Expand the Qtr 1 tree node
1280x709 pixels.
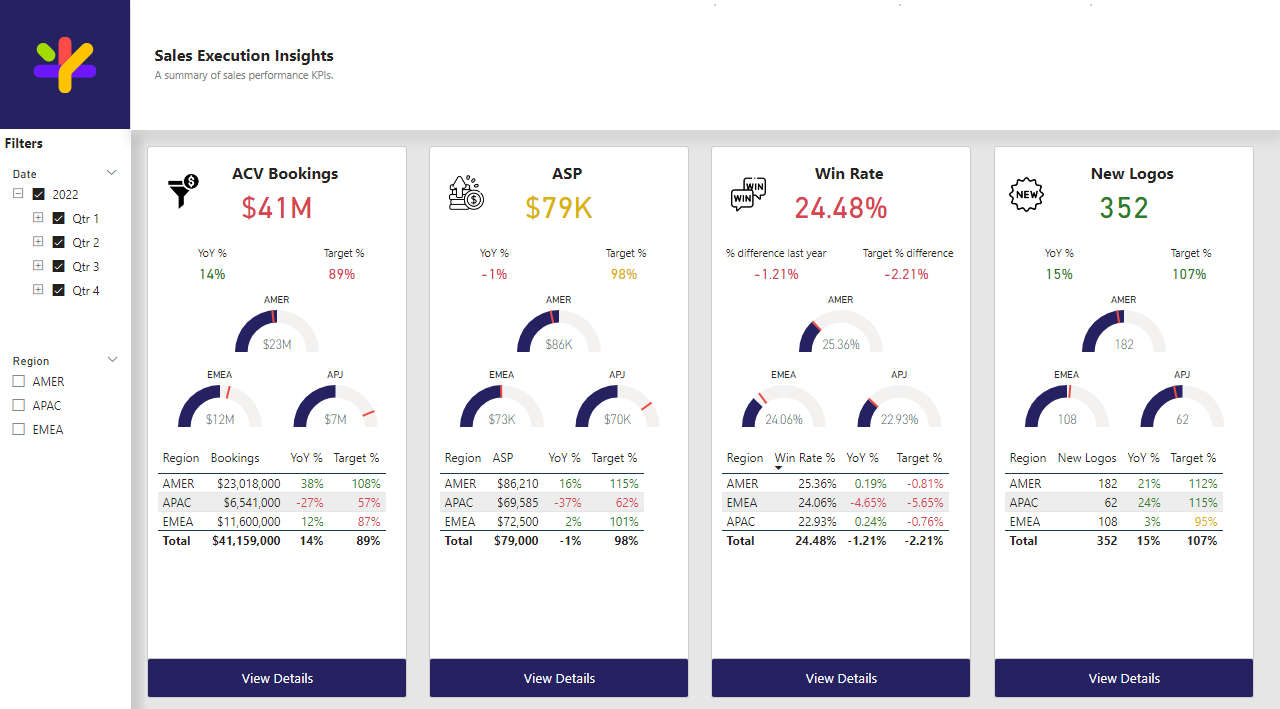point(38,217)
